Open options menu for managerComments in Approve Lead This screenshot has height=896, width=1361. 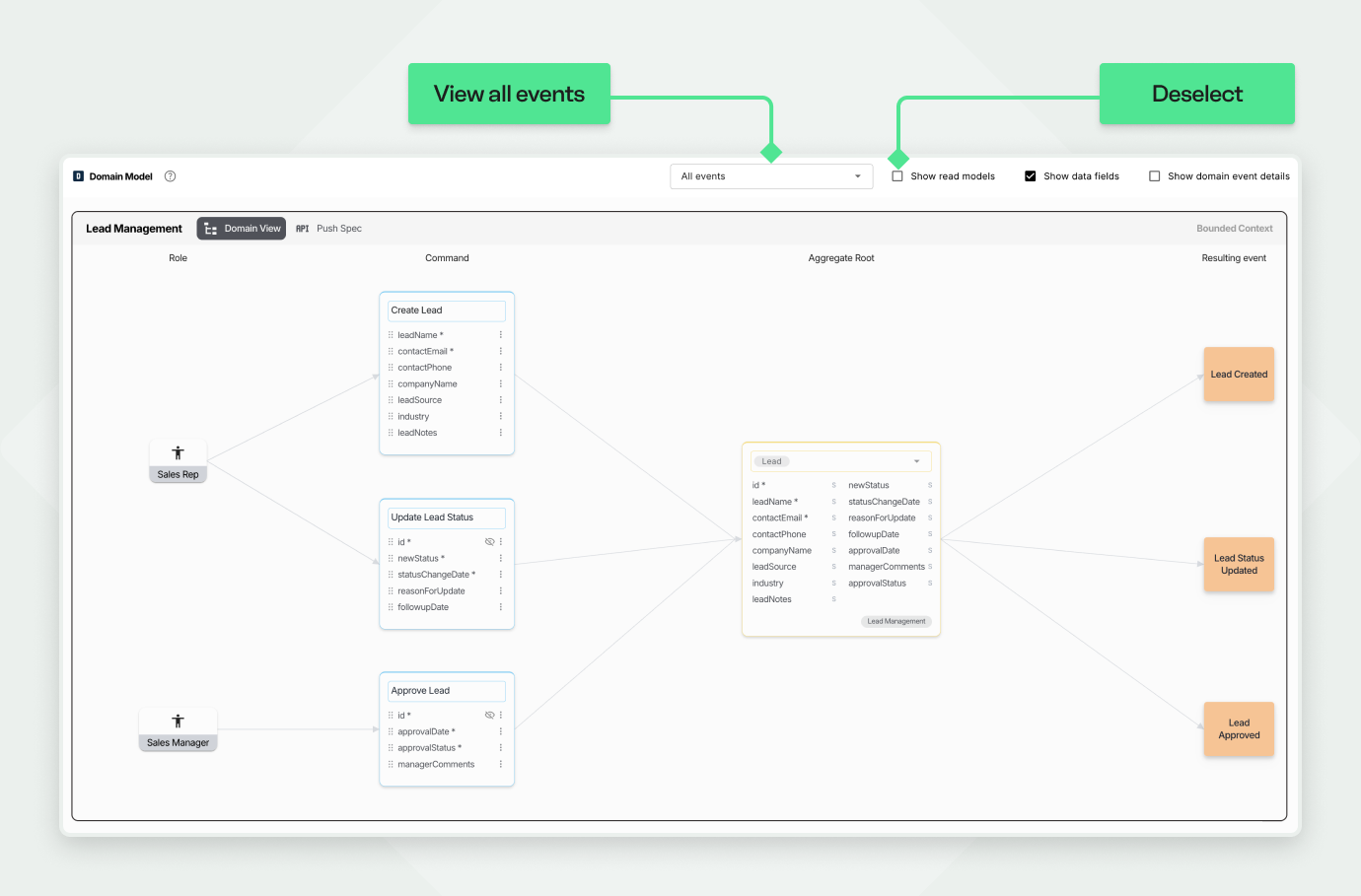click(501, 765)
